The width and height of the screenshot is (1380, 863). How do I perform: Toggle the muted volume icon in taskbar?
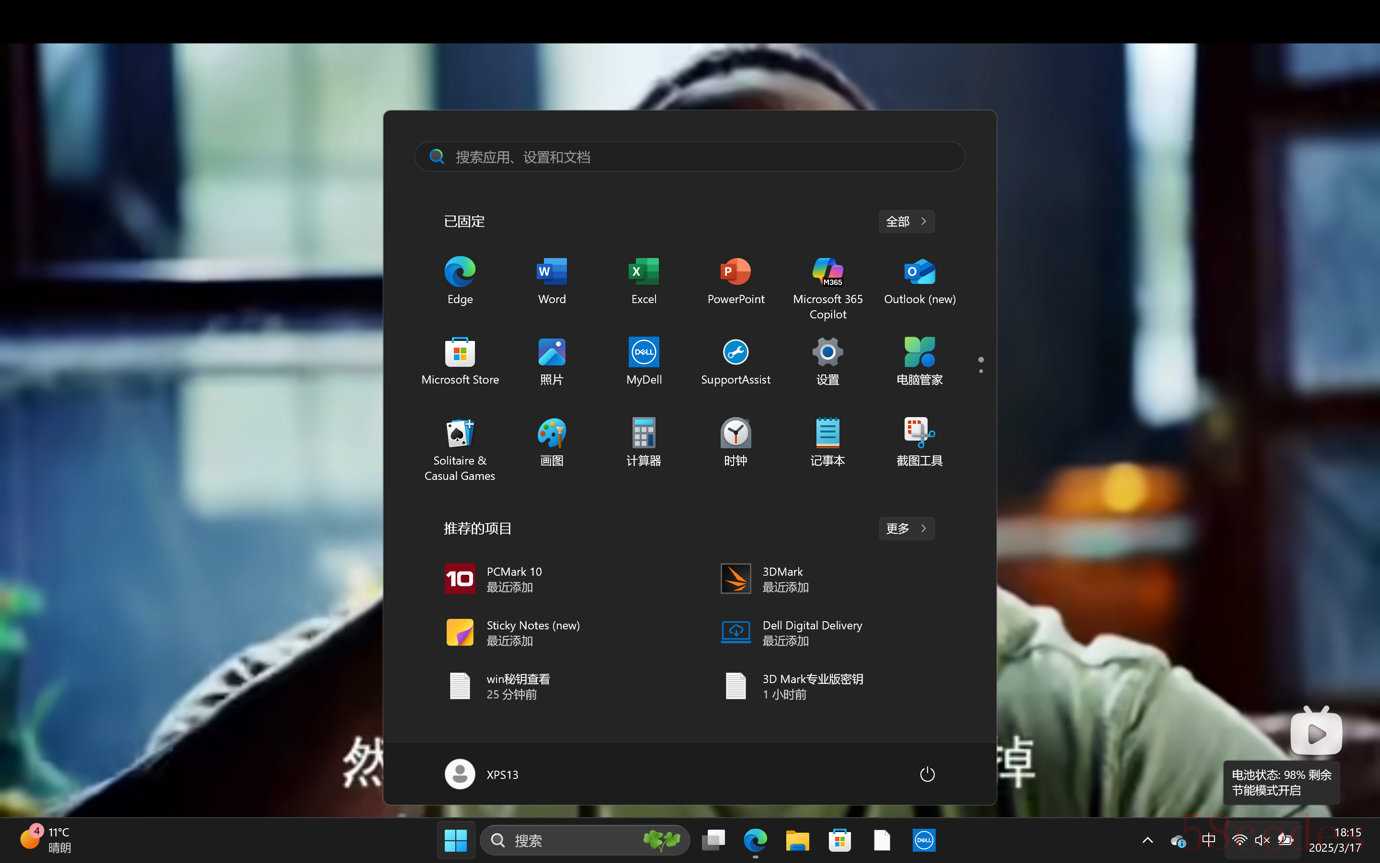point(1262,840)
